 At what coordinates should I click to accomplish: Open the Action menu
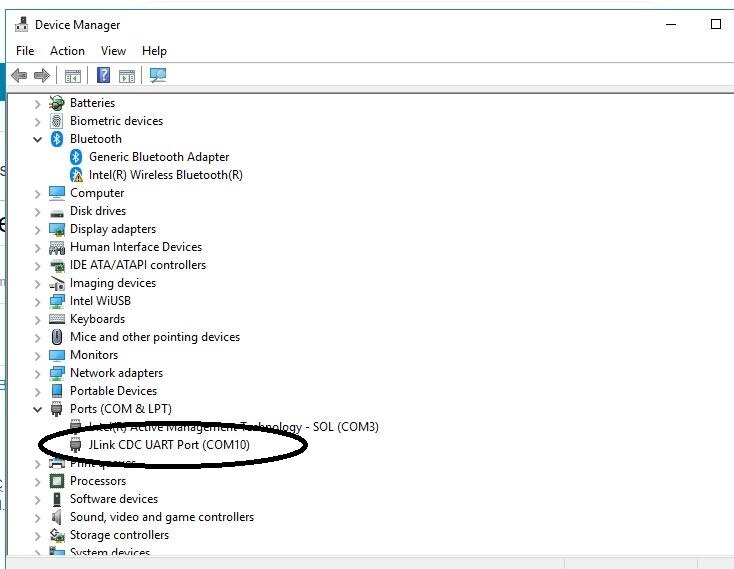(67, 51)
